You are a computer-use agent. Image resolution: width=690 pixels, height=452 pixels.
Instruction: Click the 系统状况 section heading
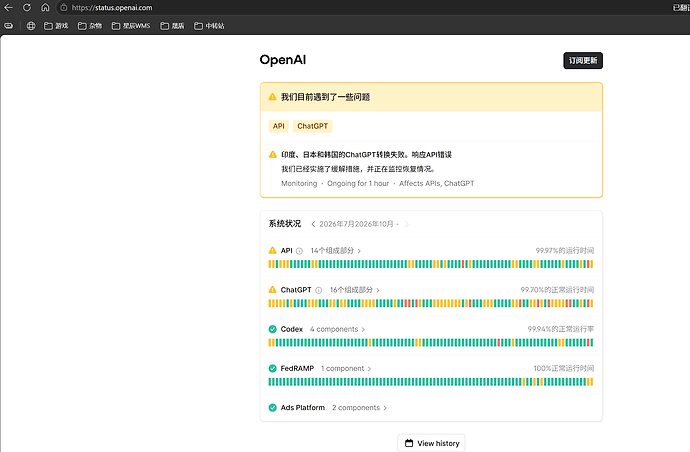pyautogui.click(x=285, y=224)
